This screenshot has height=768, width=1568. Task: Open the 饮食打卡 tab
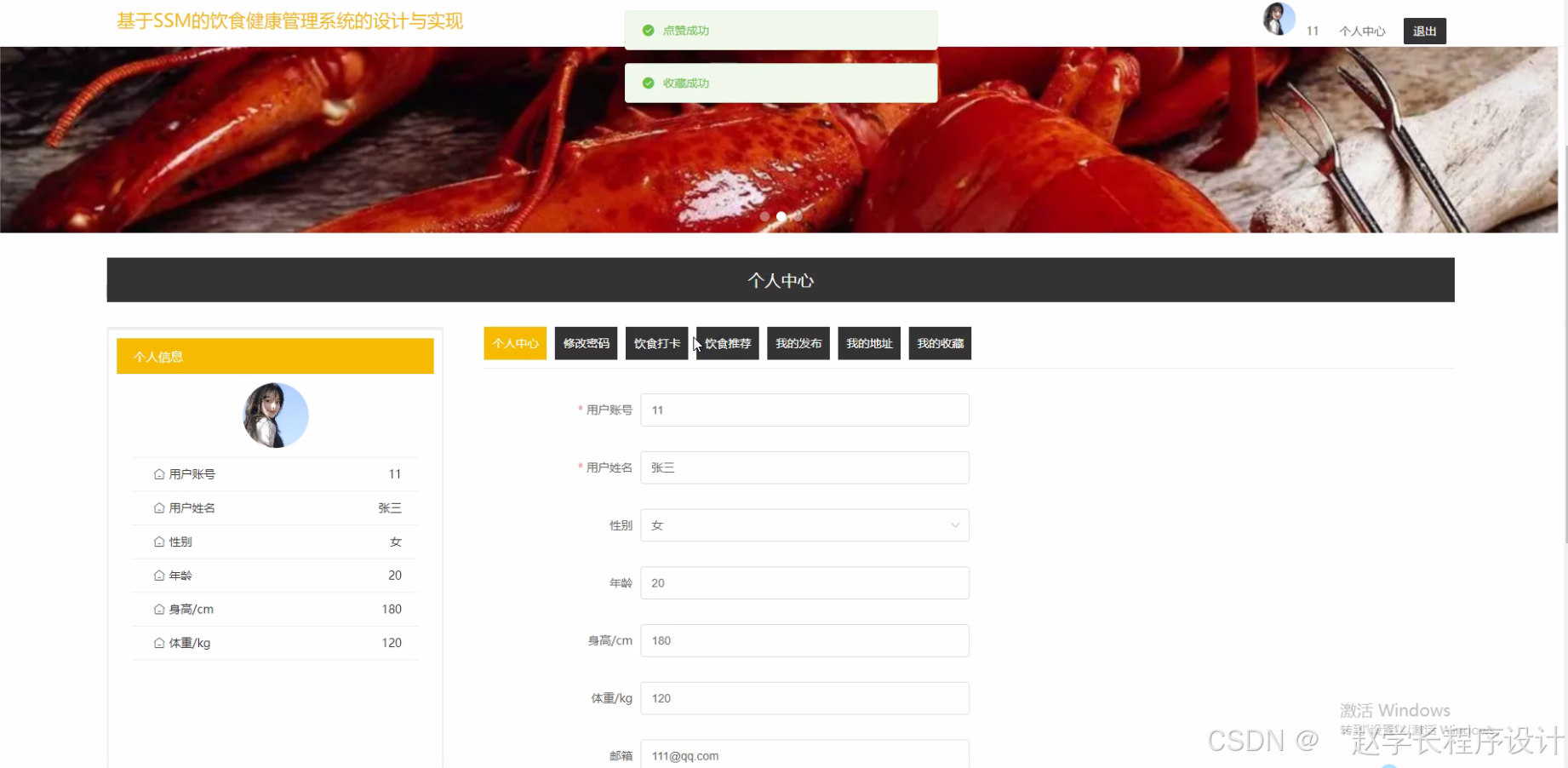point(655,343)
